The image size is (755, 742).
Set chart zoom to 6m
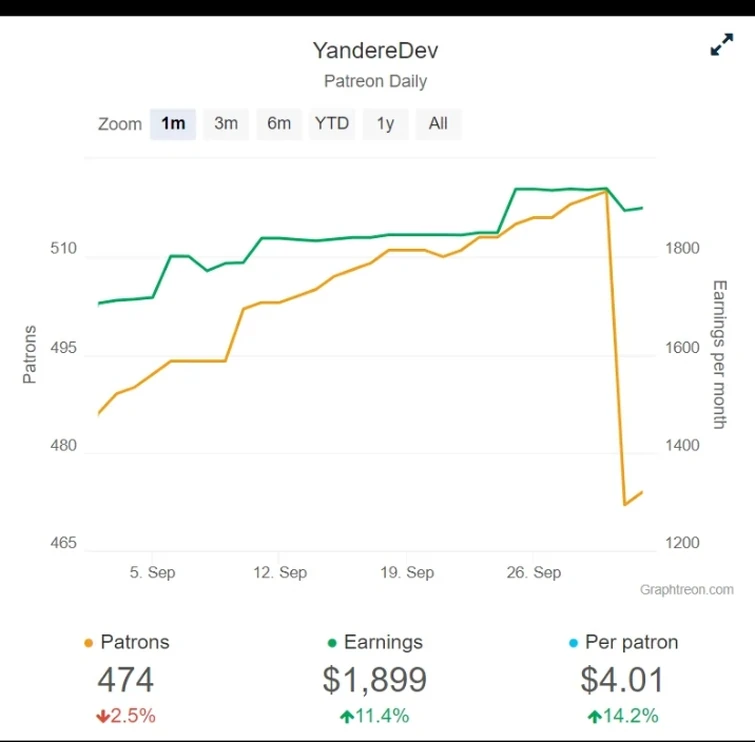tap(279, 124)
